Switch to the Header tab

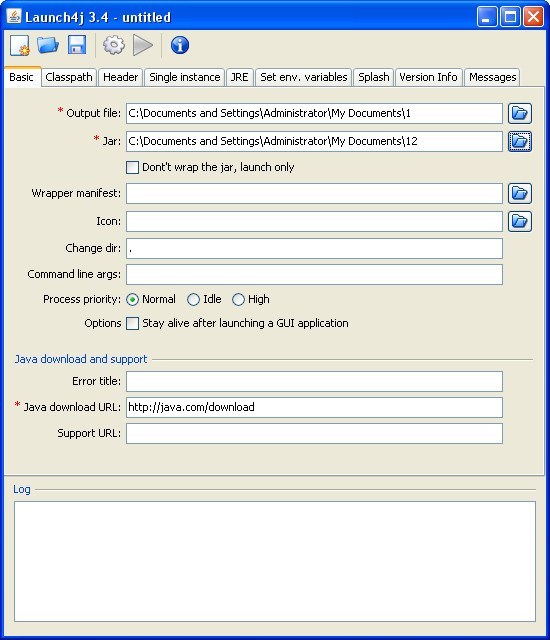point(120,77)
